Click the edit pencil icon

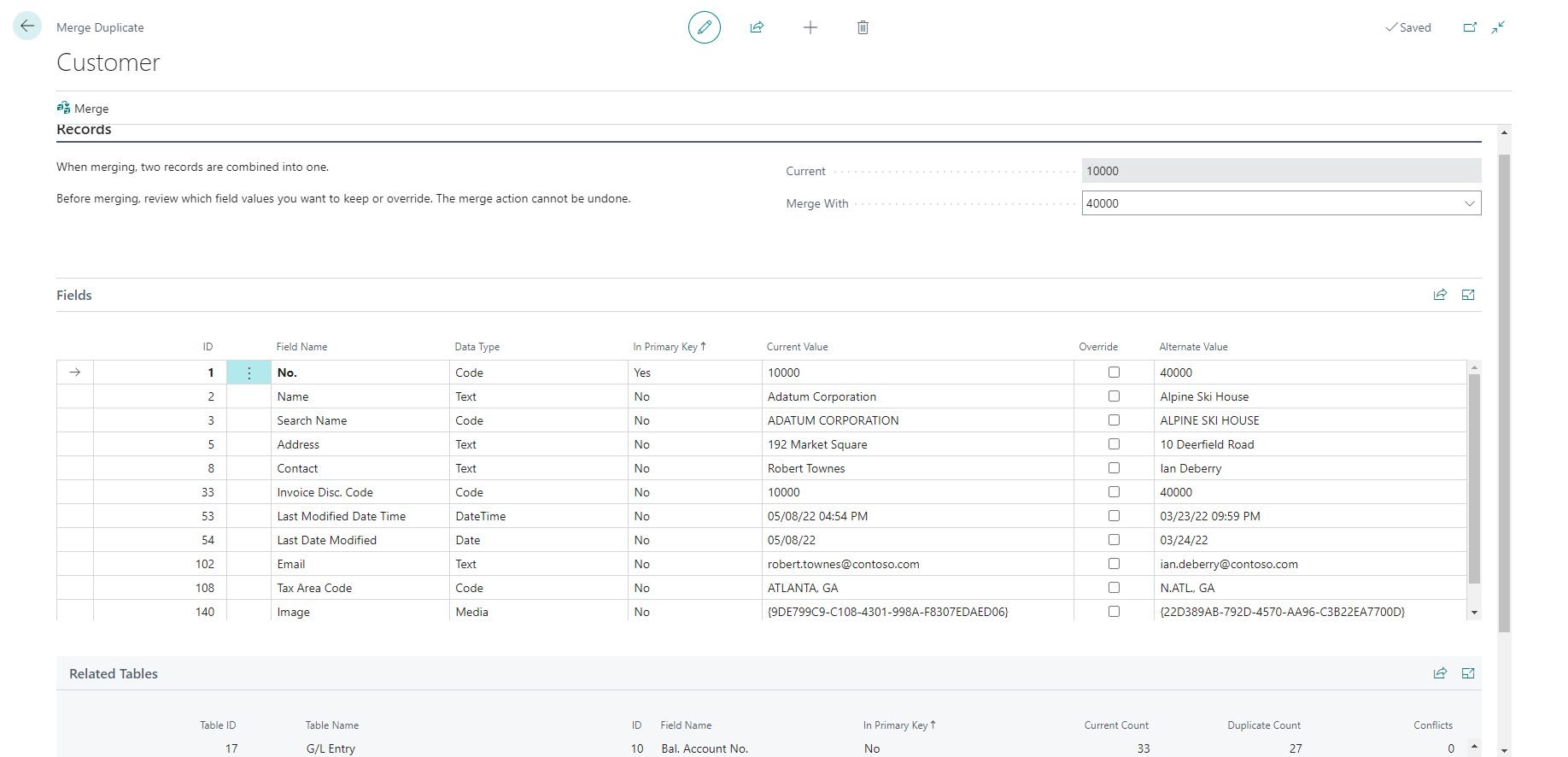click(x=705, y=27)
